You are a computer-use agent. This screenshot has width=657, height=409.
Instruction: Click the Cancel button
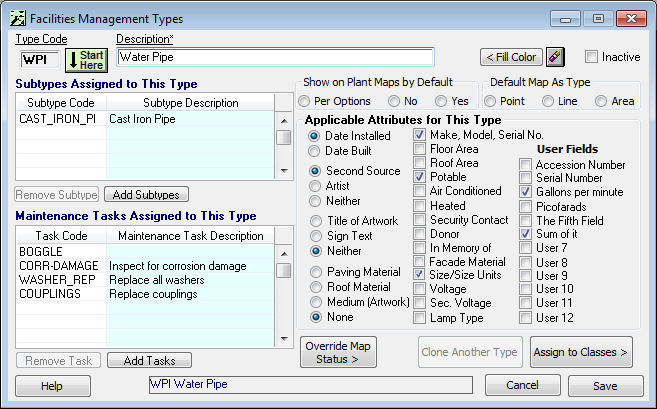point(522,386)
